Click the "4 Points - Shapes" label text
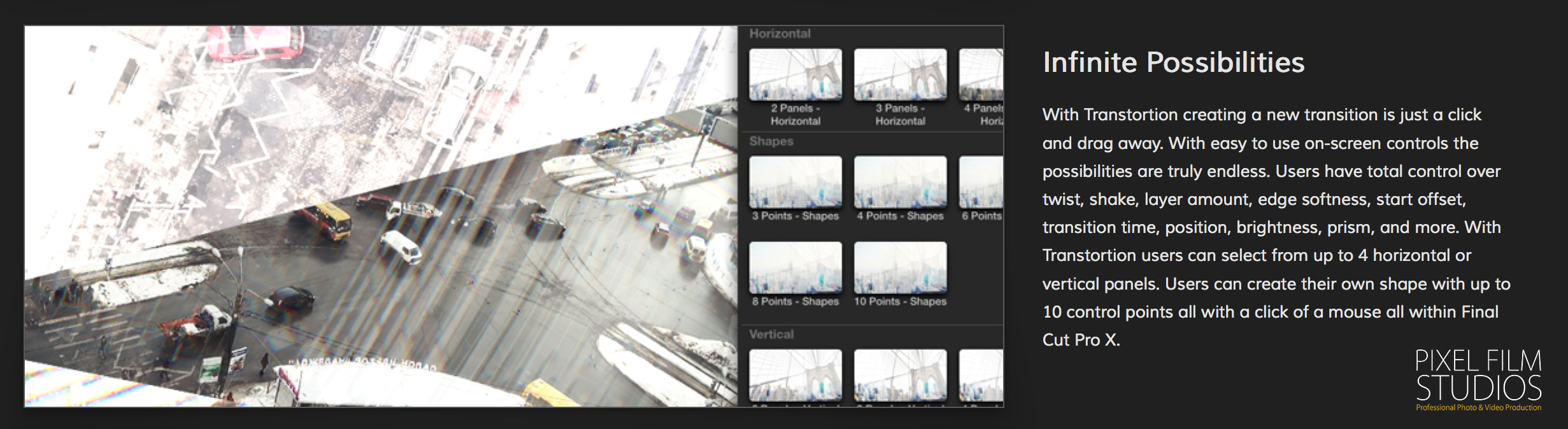The width and height of the screenshot is (1568, 429). (x=900, y=216)
